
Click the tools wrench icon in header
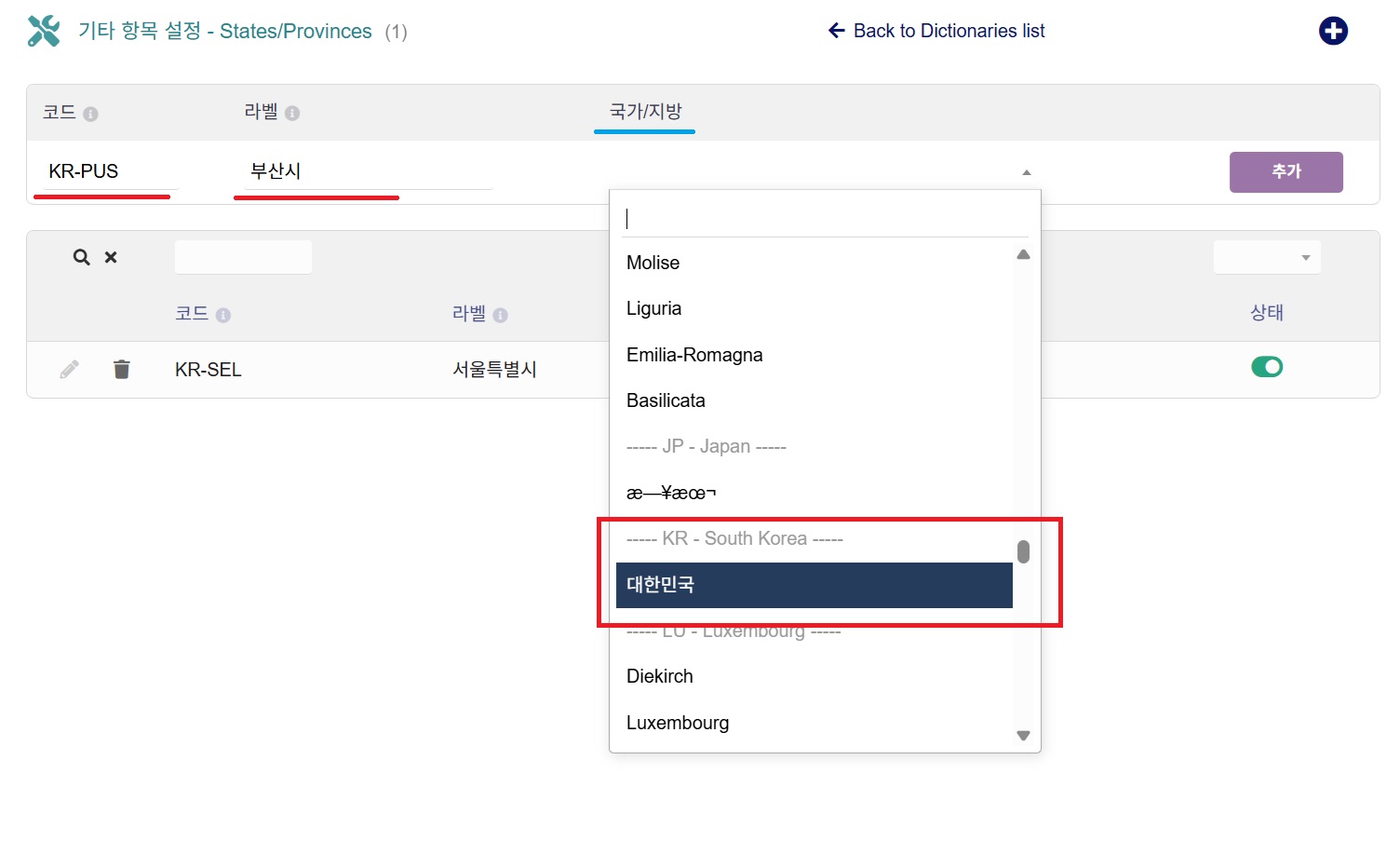coord(44,31)
